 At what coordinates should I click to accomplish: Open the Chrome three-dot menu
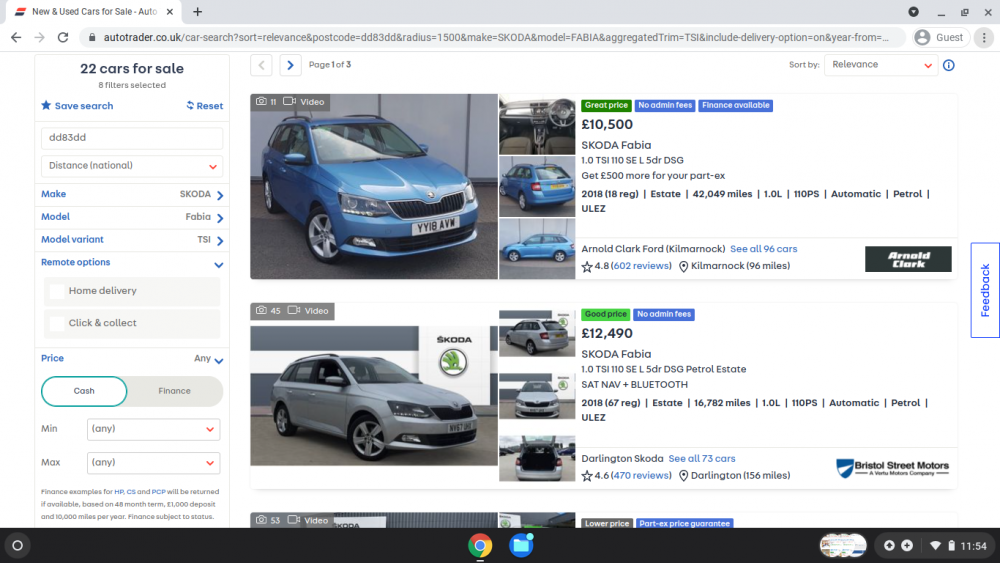[x=984, y=38]
